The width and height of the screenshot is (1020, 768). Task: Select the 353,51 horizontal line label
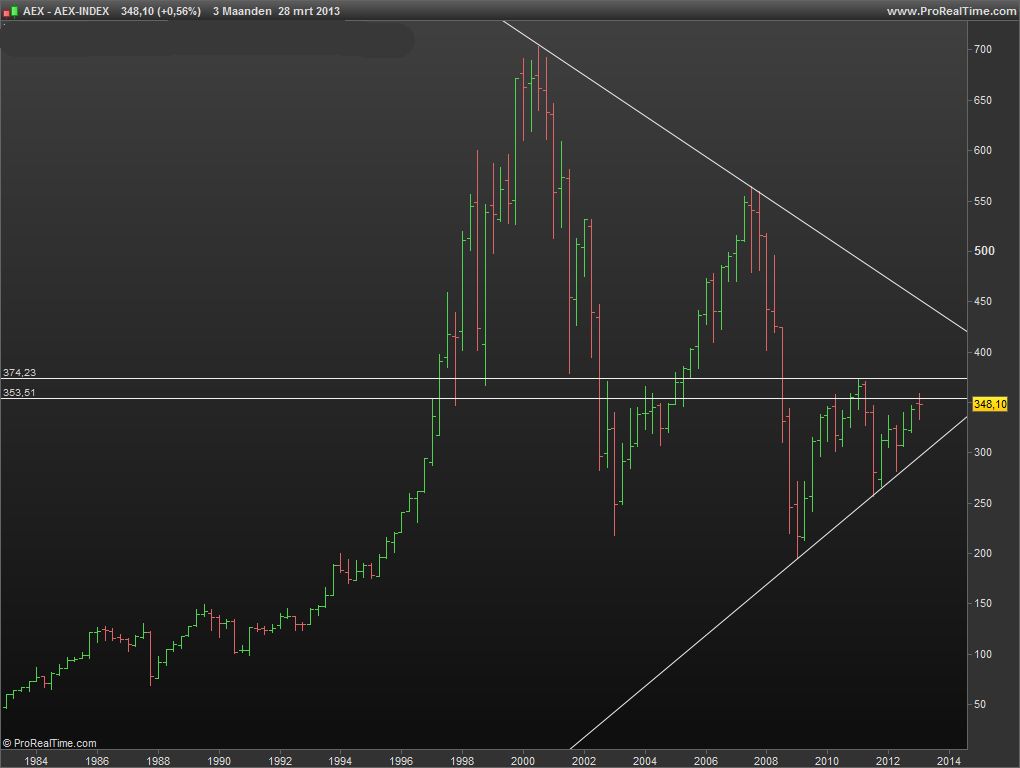[19, 393]
